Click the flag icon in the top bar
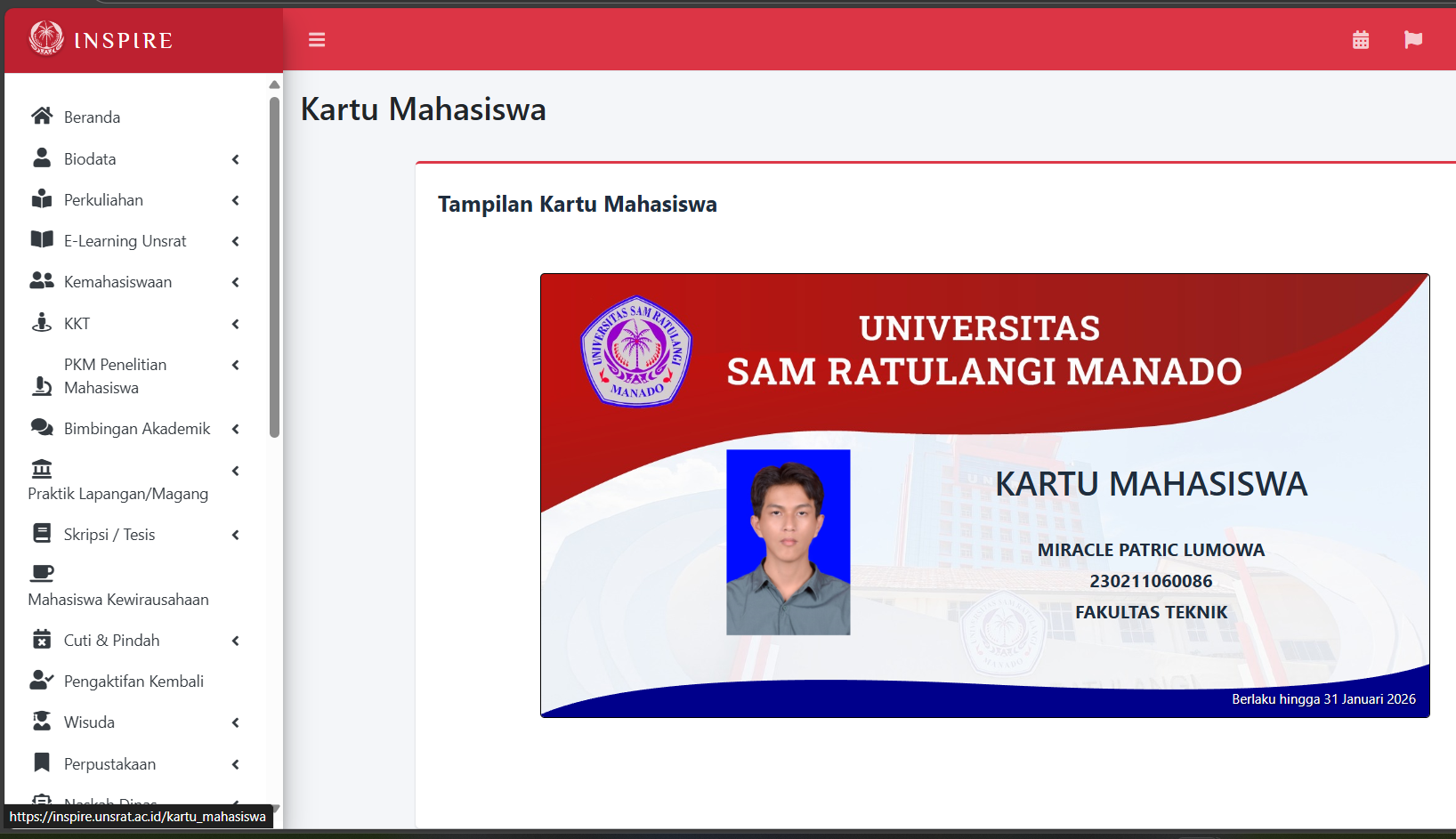Viewport: 1456px width, 839px height. pos(1413,40)
